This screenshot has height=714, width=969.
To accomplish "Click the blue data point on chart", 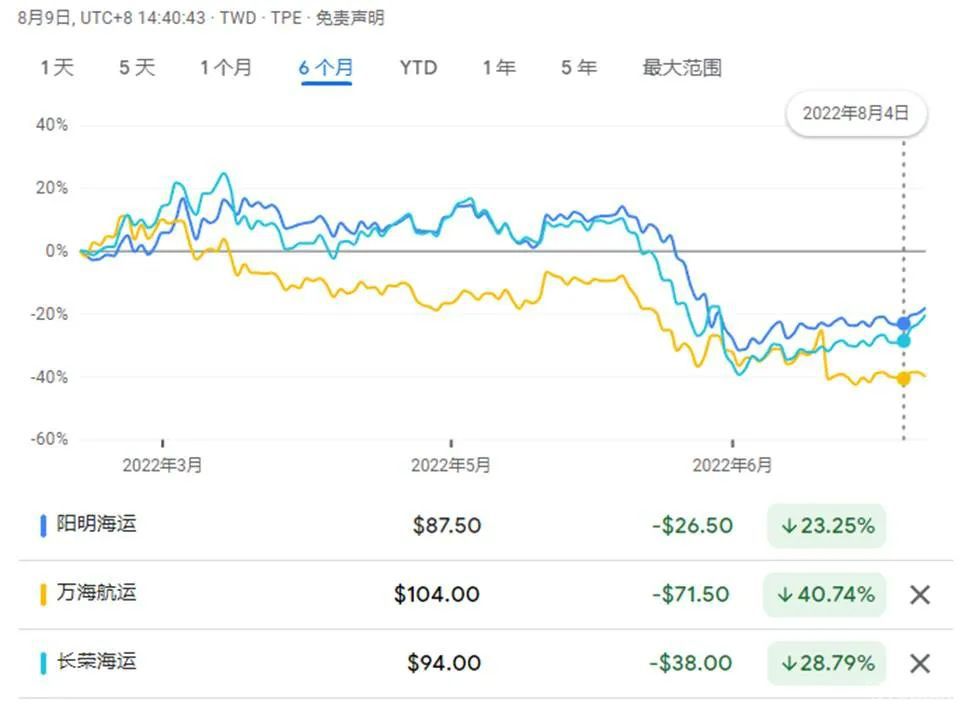I will [x=904, y=324].
